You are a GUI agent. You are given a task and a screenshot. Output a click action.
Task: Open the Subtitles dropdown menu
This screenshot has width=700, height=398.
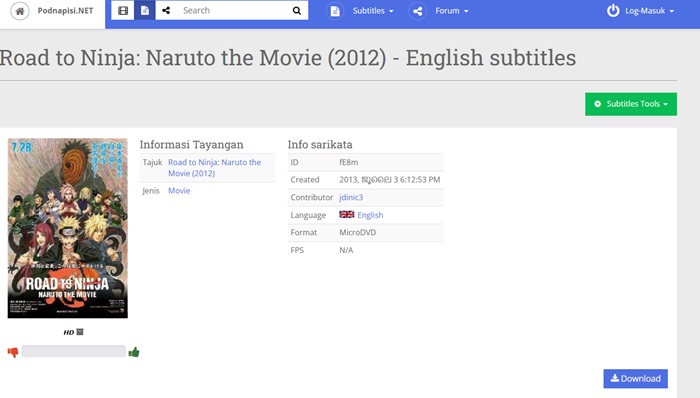pos(373,11)
